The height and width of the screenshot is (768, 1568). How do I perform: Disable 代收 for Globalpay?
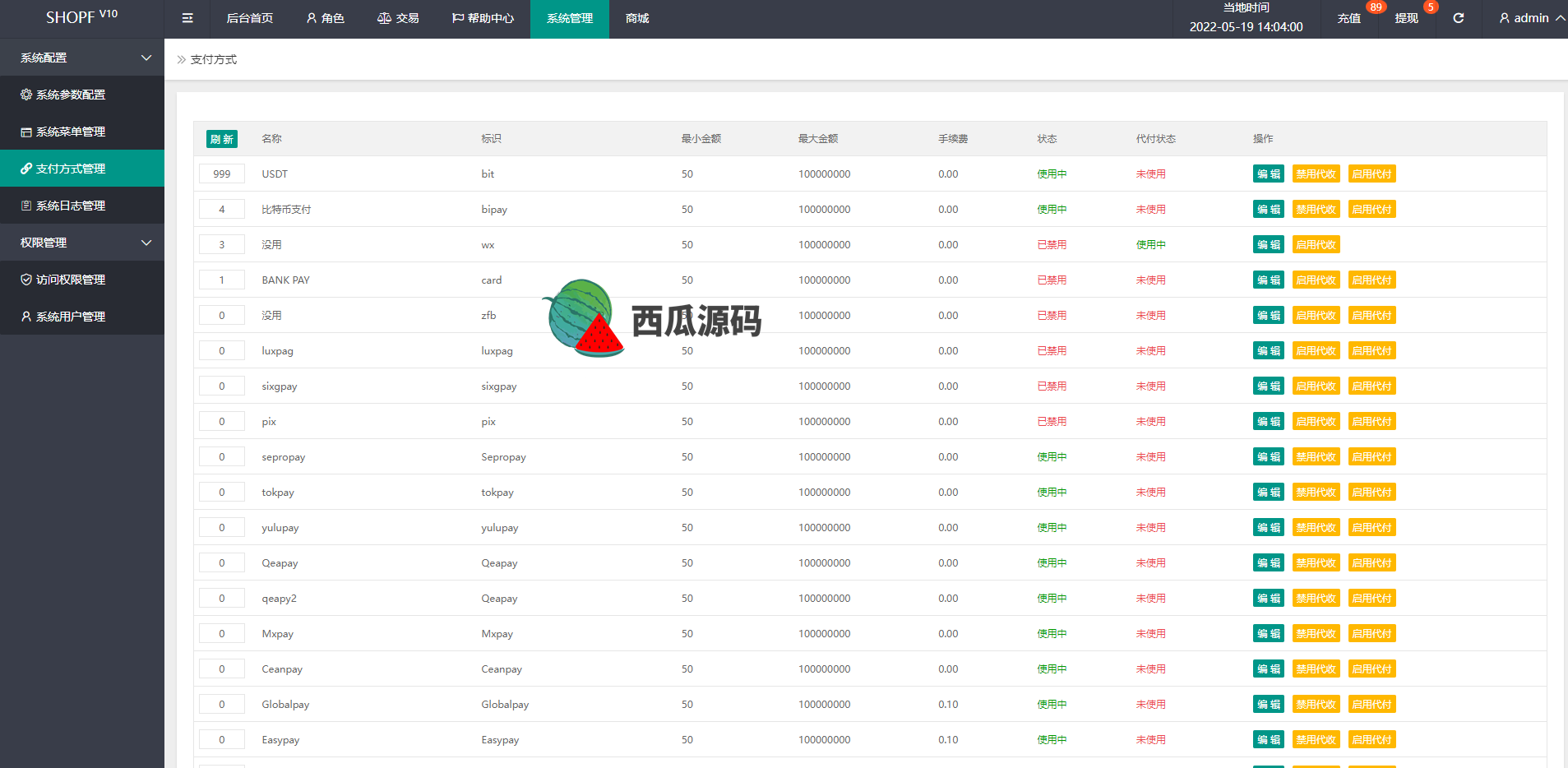coord(1316,705)
